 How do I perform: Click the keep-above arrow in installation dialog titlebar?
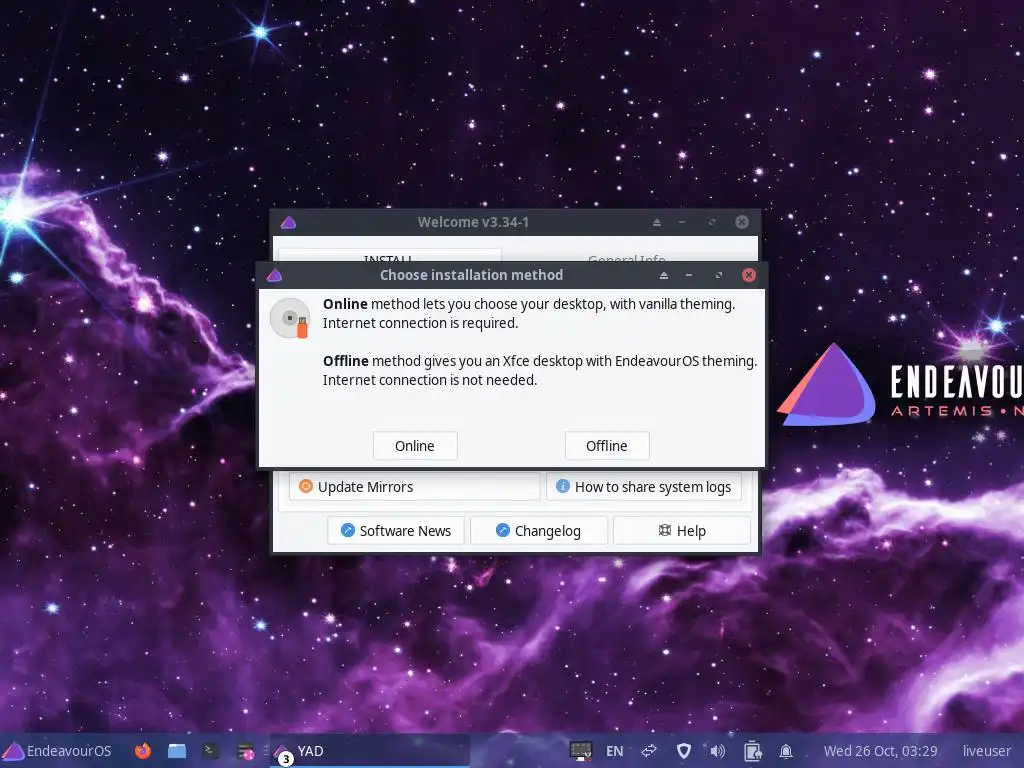pyautogui.click(x=664, y=275)
